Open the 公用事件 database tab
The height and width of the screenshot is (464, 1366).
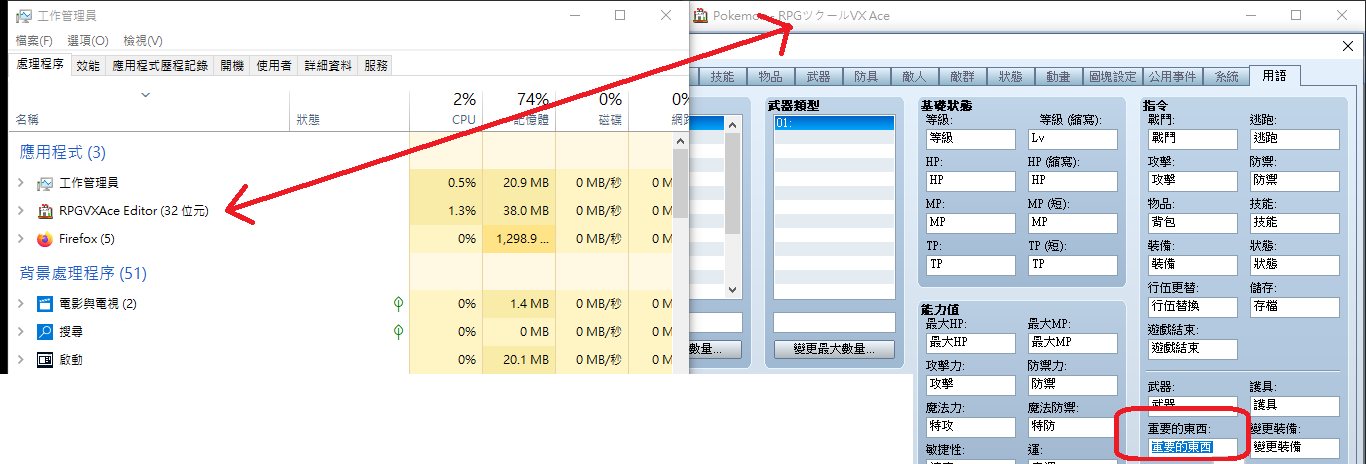click(x=1173, y=77)
